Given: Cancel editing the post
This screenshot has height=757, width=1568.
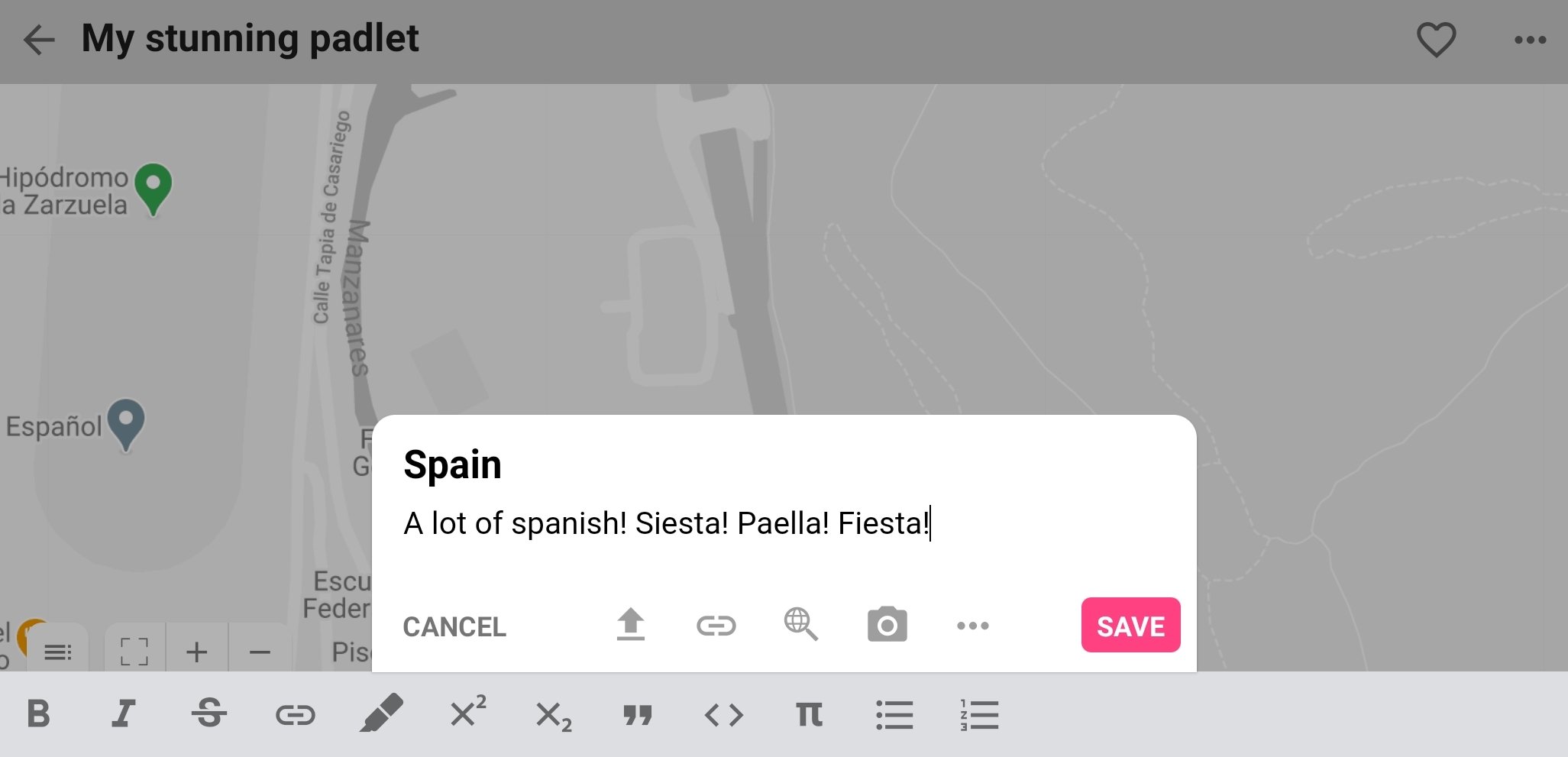Looking at the screenshot, I should tap(454, 627).
